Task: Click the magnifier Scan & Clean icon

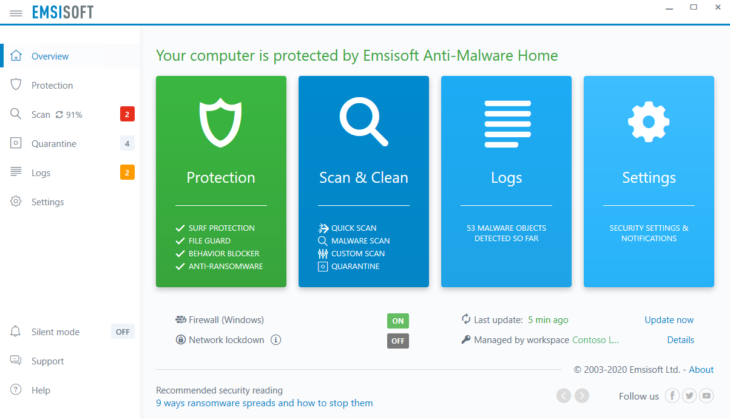Action: coord(364,122)
